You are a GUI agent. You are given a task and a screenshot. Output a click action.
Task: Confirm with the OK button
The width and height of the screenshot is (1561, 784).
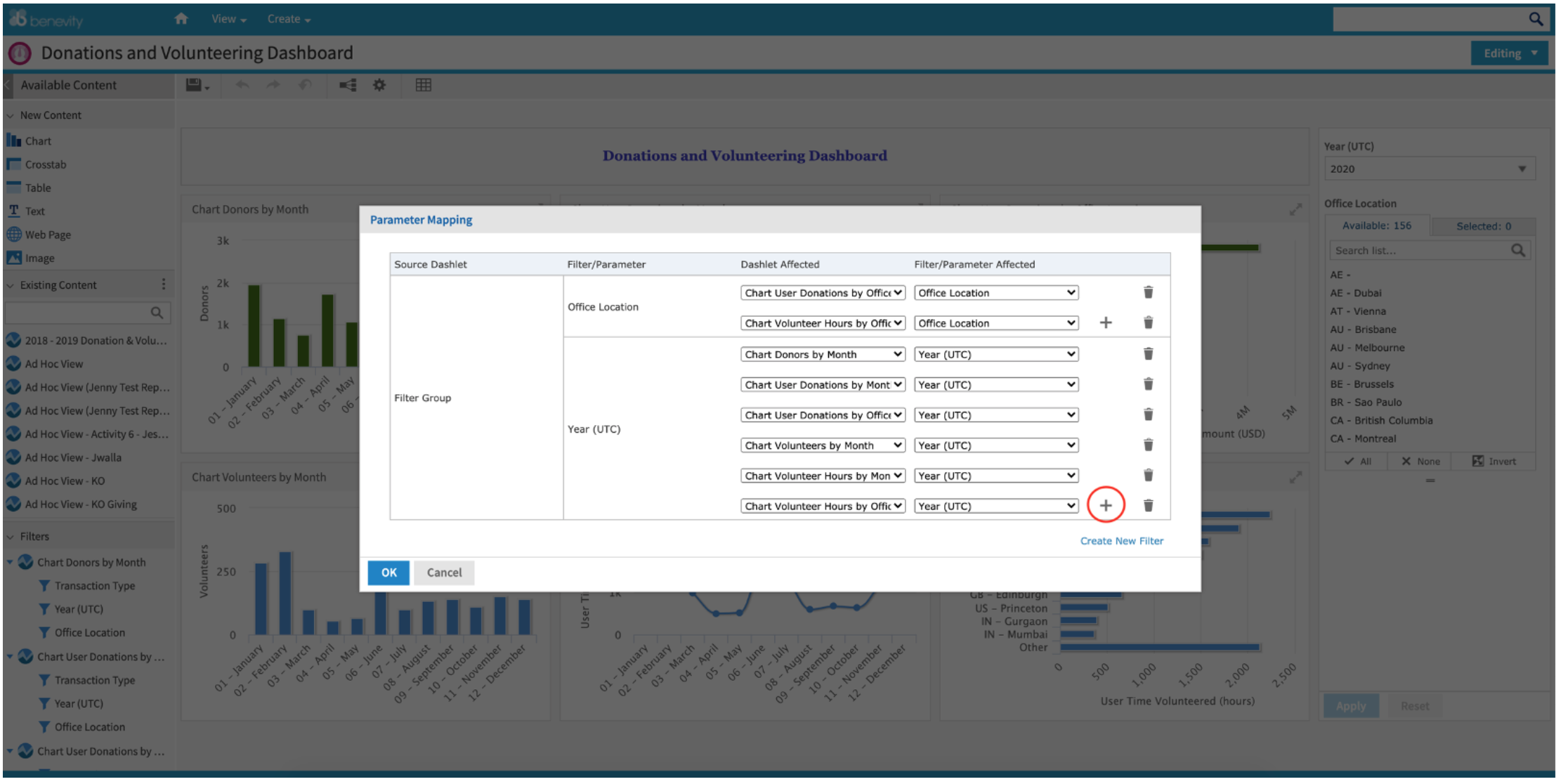tap(389, 573)
